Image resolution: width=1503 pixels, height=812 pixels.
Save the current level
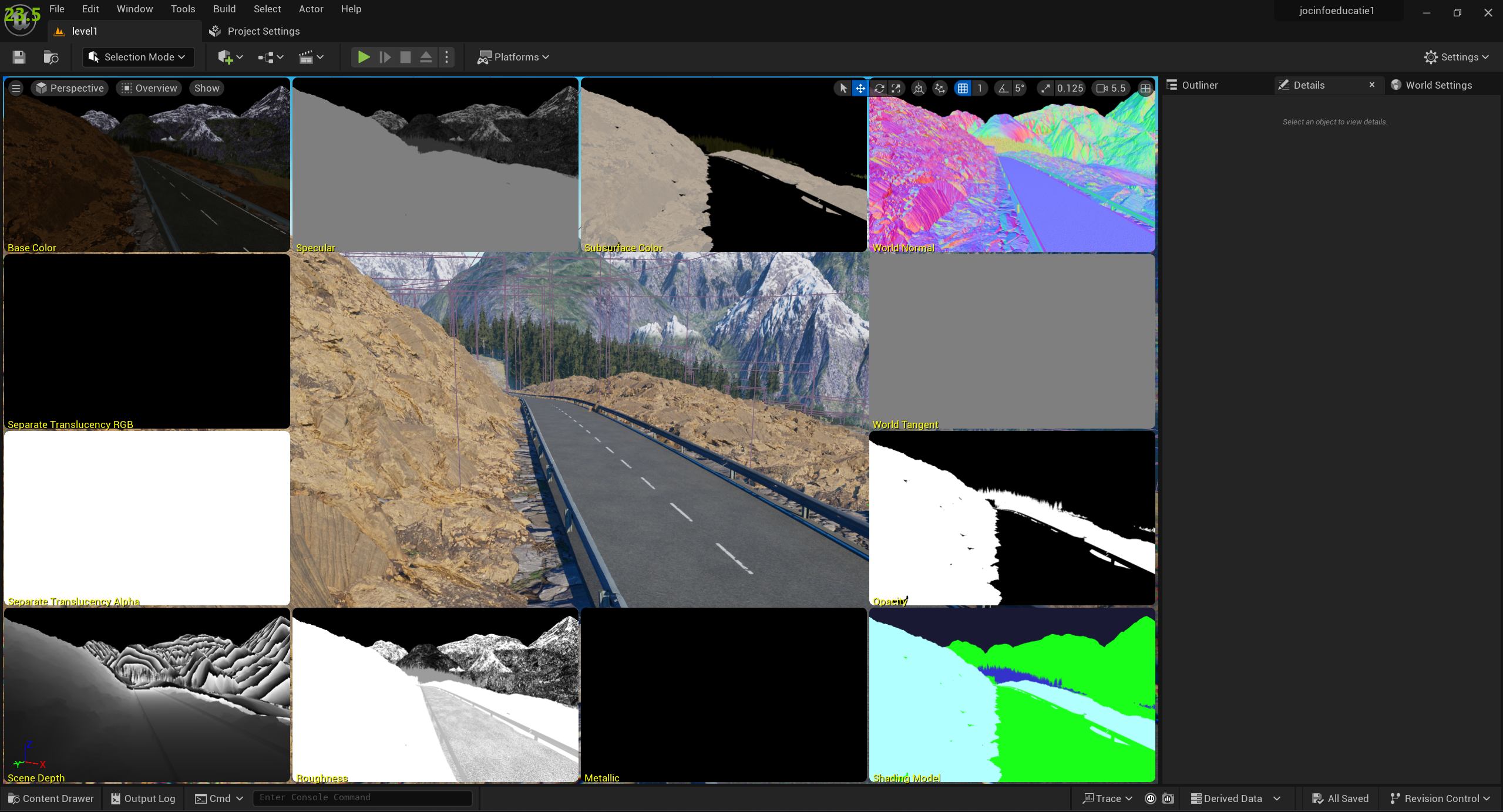click(18, 57)
